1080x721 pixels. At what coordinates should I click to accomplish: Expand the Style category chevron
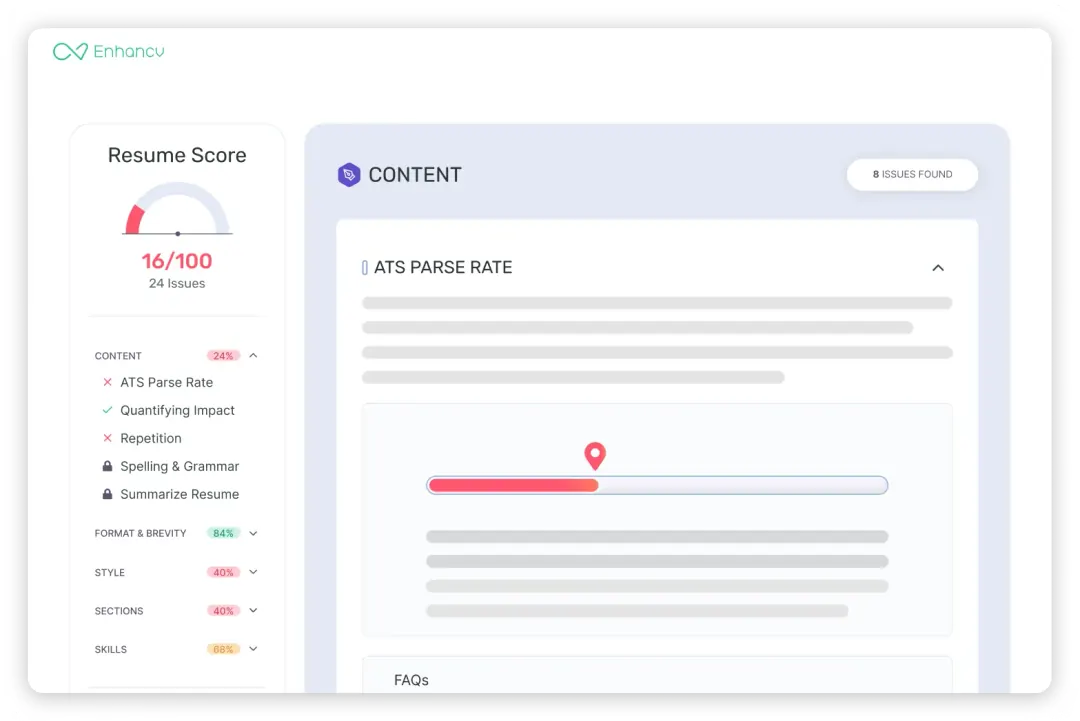pyautogui.click(x=253, y=572)
